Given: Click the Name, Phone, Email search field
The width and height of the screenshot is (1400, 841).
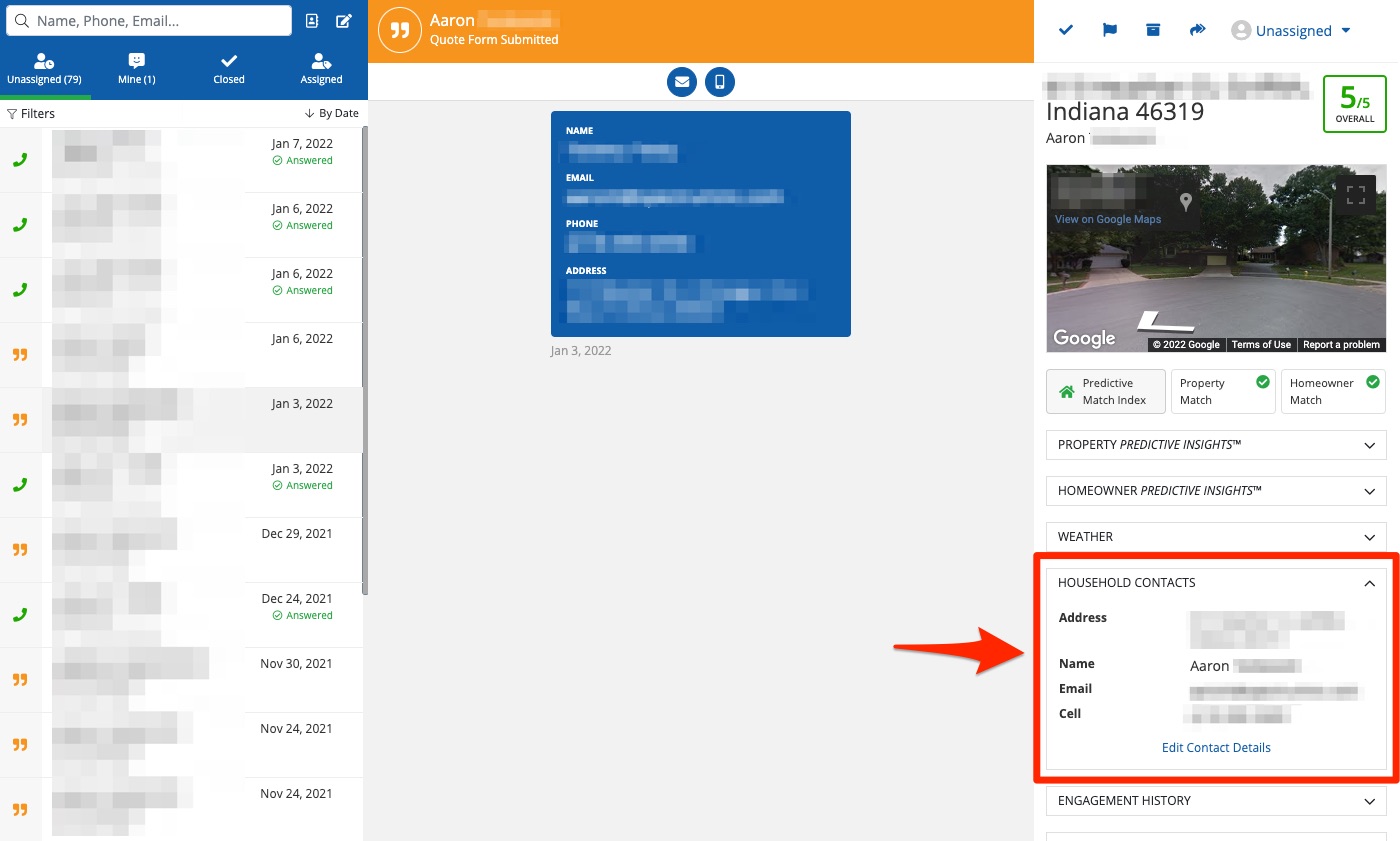Looking at the screenshot, I should click(x=160, y=21).
